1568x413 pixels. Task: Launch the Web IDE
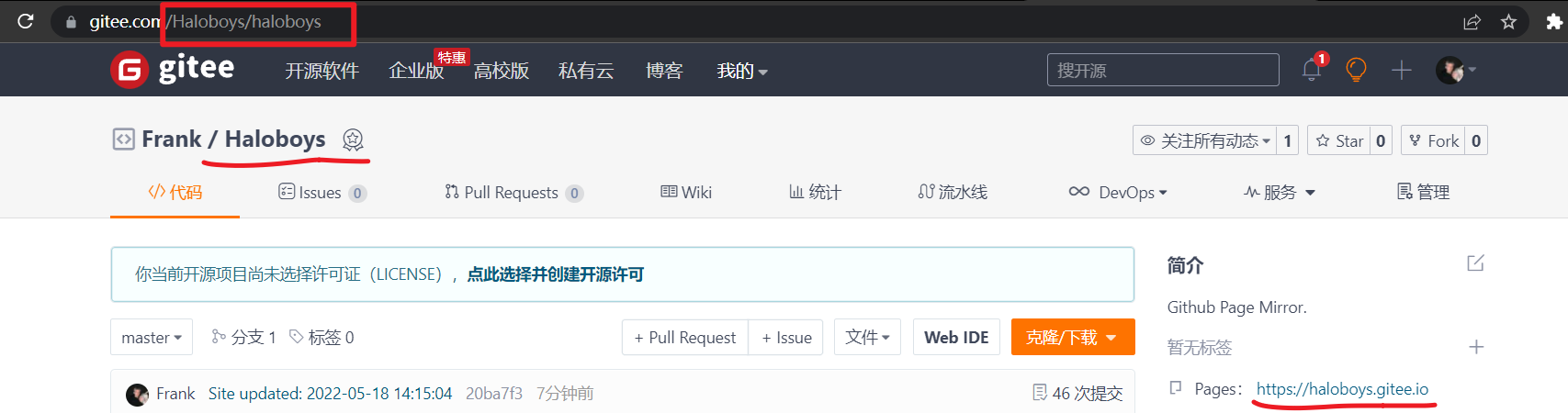[956, 337]
